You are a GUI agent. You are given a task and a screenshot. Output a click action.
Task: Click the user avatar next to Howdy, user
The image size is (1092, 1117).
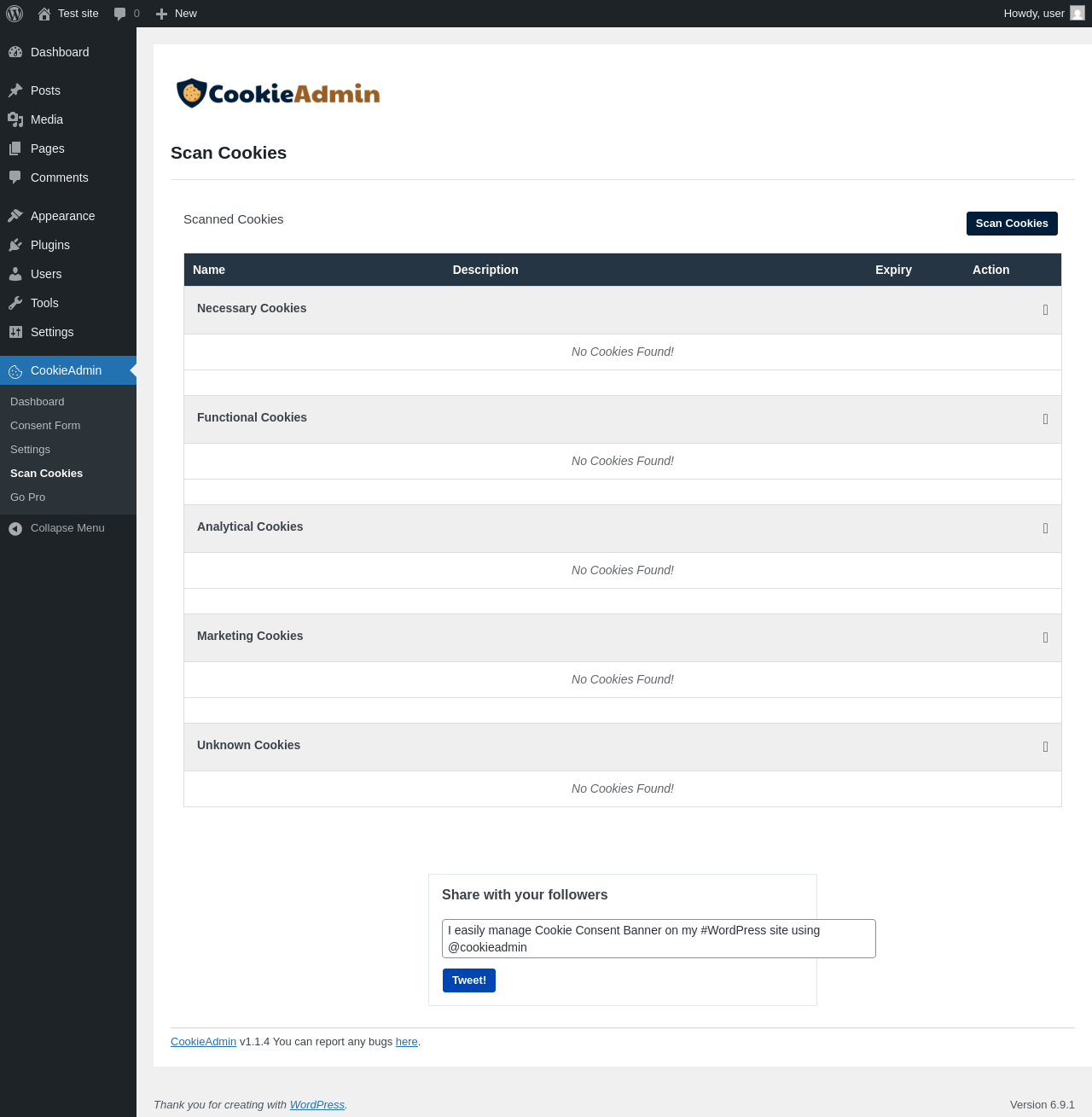[1077, 14]
